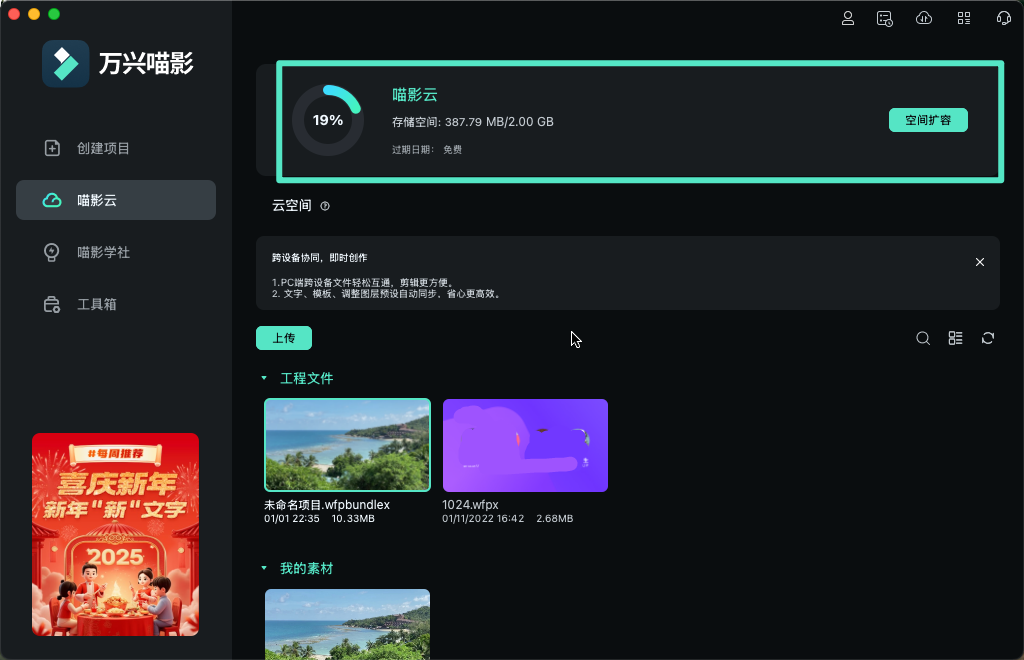Collapse the 工程文件 section
1024x660 pixels.
click(263, 378)
